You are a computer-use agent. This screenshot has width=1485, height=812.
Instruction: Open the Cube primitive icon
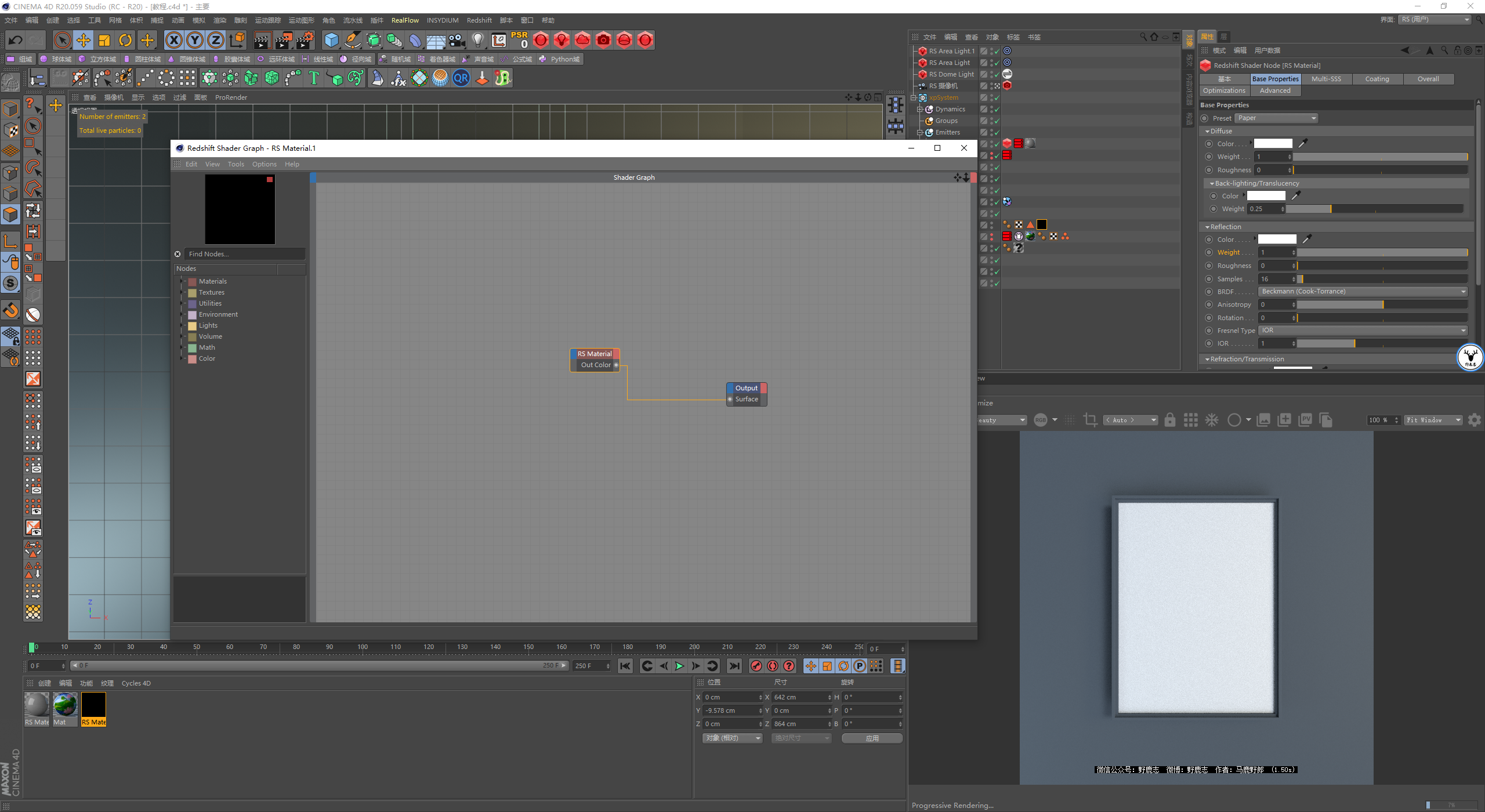click(x=331, y=40)
